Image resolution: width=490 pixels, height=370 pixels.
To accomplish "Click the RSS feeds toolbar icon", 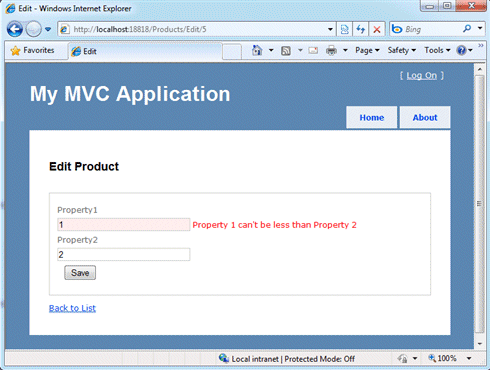I will [x=286, y=51].
